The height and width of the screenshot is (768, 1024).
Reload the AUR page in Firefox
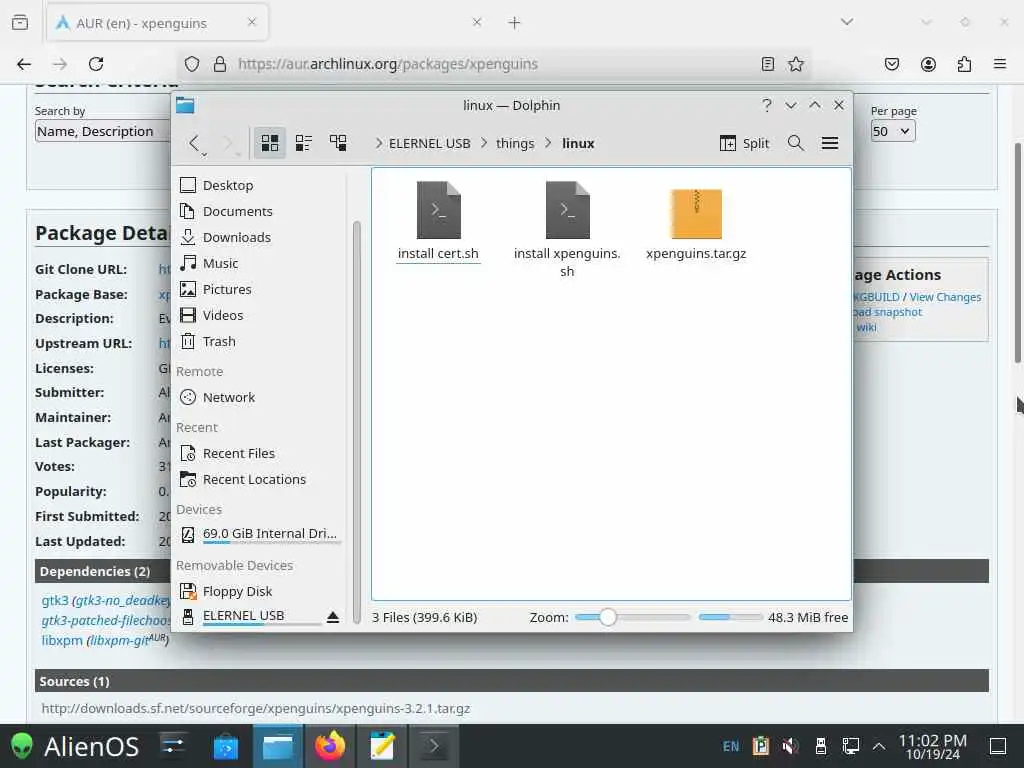point(96,64)
